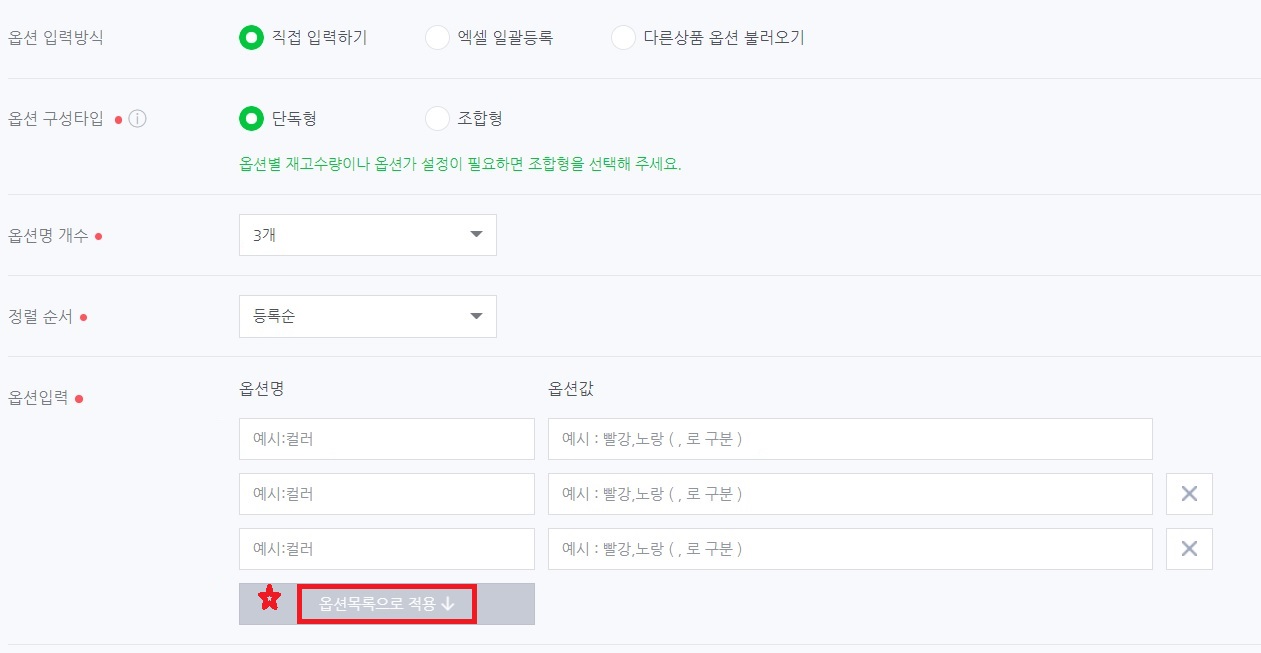Click third row 옵션명 input field
Viewport: 1261px width, 653px height.
click(x=387, y=549)
